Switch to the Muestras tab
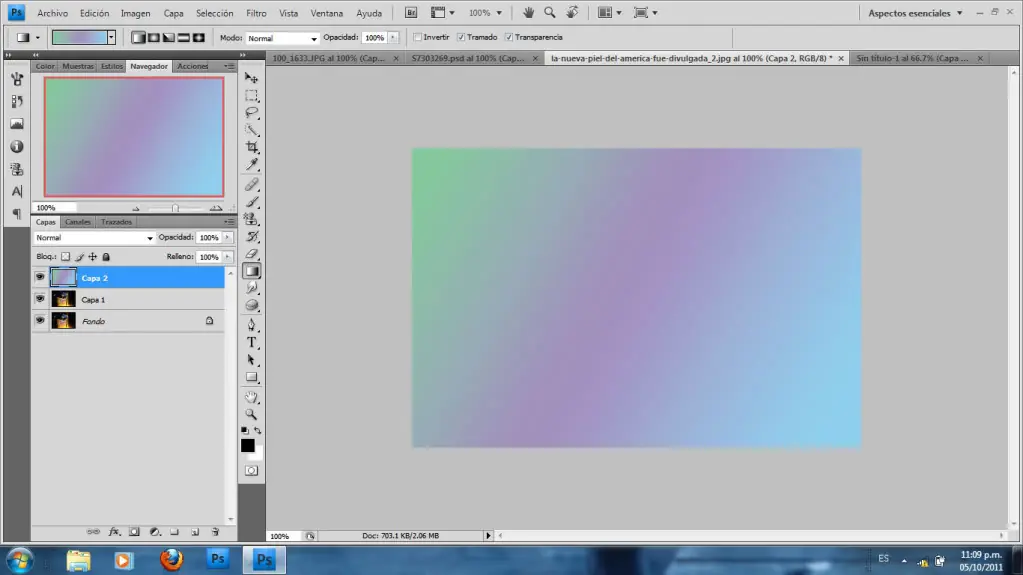The height and width of the screenshot is (575, 1023). point(78,66)
